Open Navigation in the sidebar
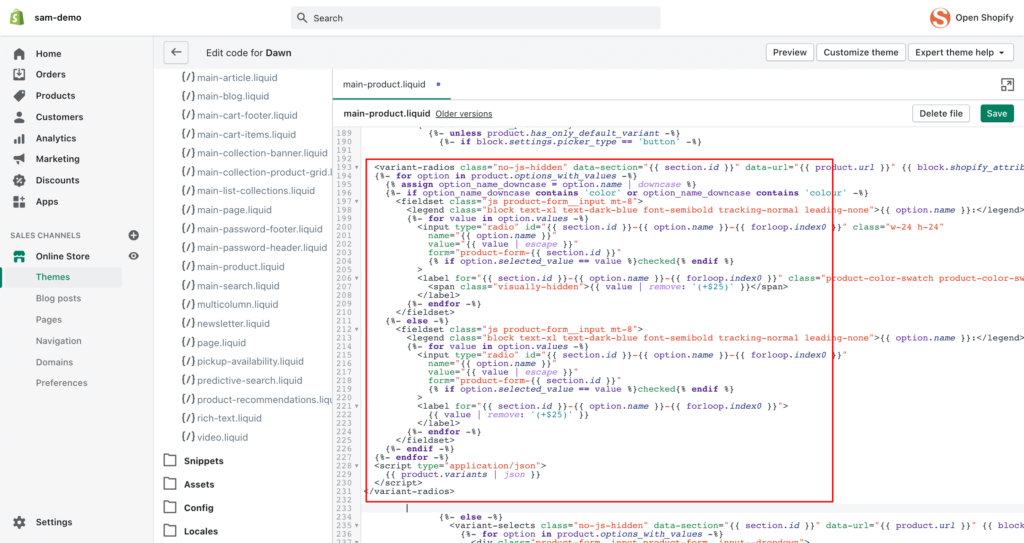The image size is (1024, 543). coord(59,341)
